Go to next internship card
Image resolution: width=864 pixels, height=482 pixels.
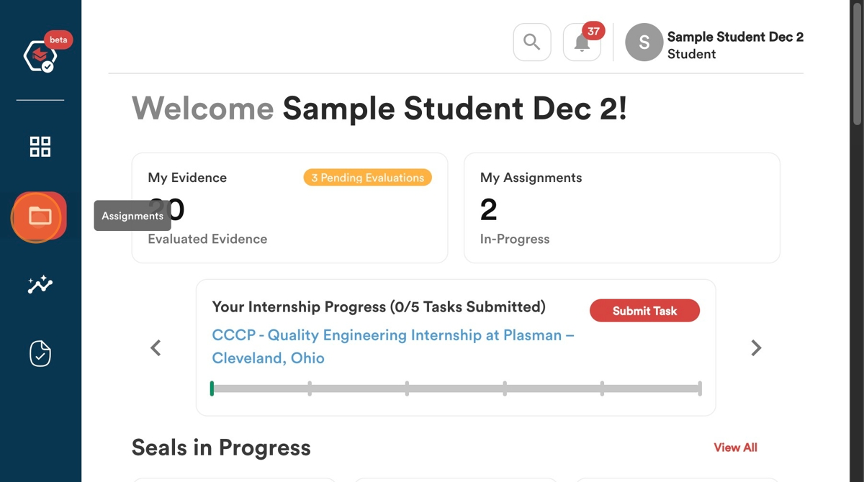(x=756, y=348)
